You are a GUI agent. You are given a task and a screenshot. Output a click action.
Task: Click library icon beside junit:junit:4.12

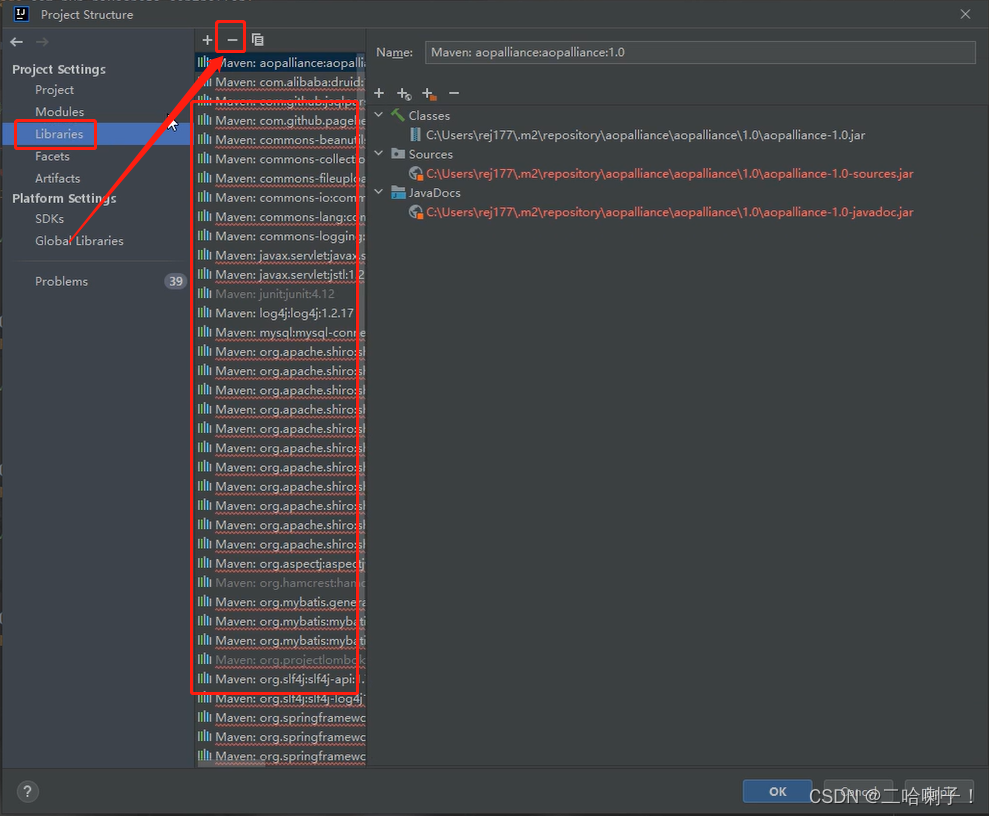(x=204, y=293)
